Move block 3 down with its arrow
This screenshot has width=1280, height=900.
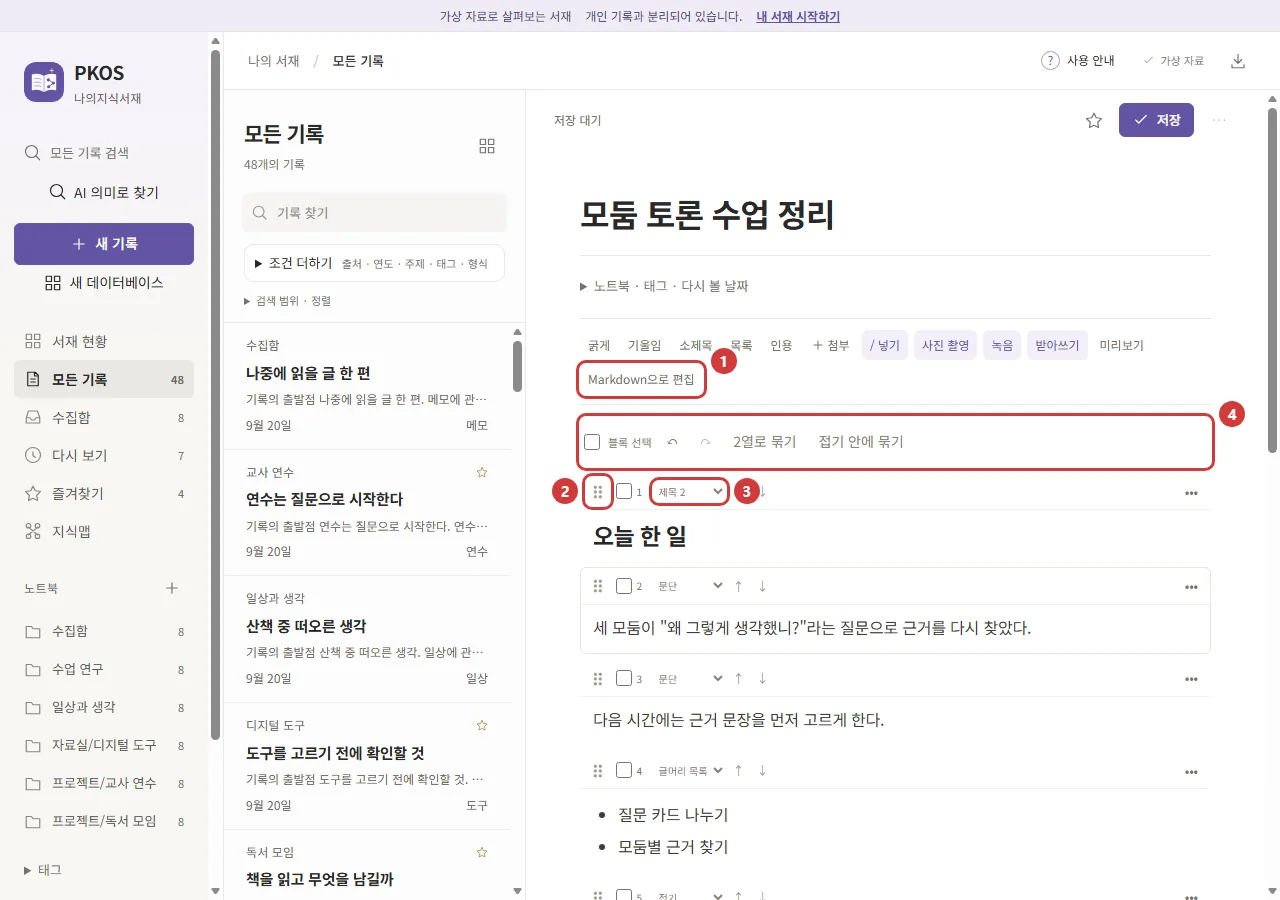pos(762,678)
